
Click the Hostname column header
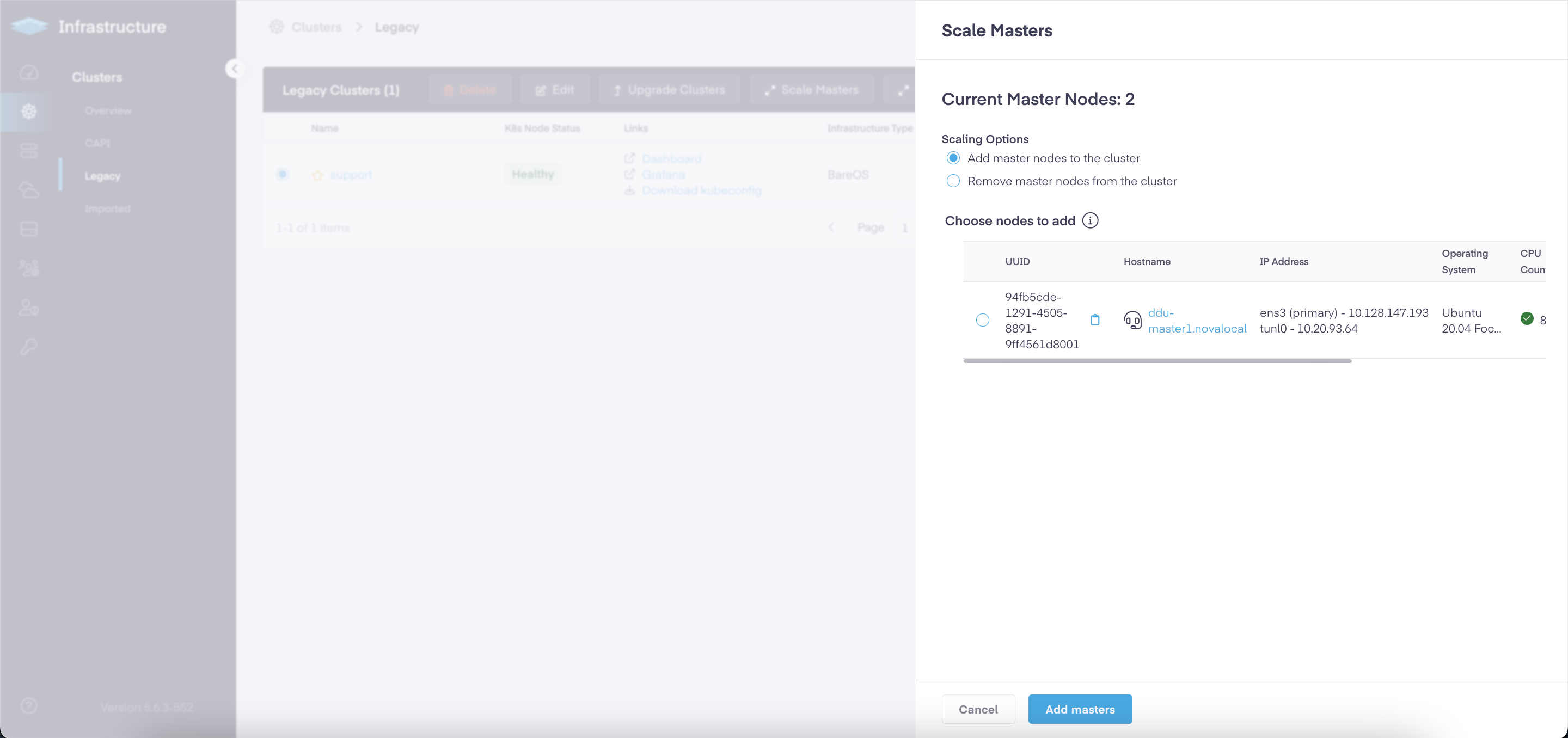pyautogui.click(x=1147, y=262)
